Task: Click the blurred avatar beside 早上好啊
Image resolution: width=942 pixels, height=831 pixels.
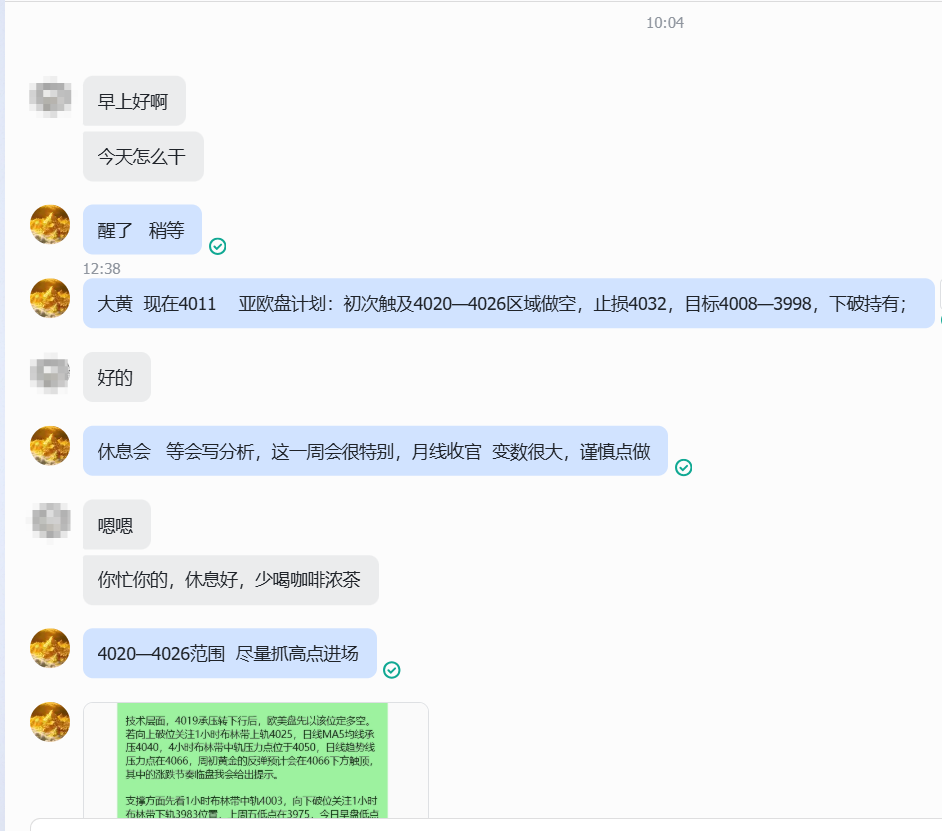Action: pos(50,97)
